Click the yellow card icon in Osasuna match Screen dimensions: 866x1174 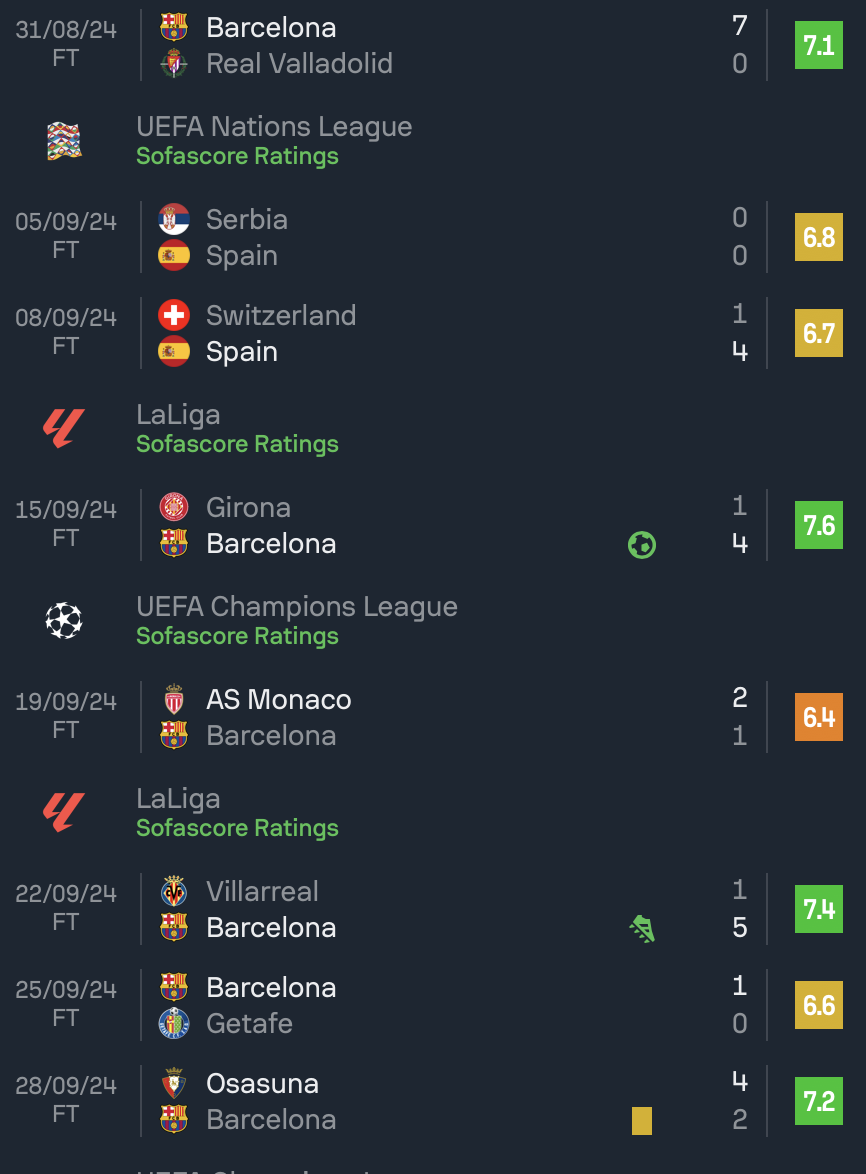click(x=641, y=1121)
